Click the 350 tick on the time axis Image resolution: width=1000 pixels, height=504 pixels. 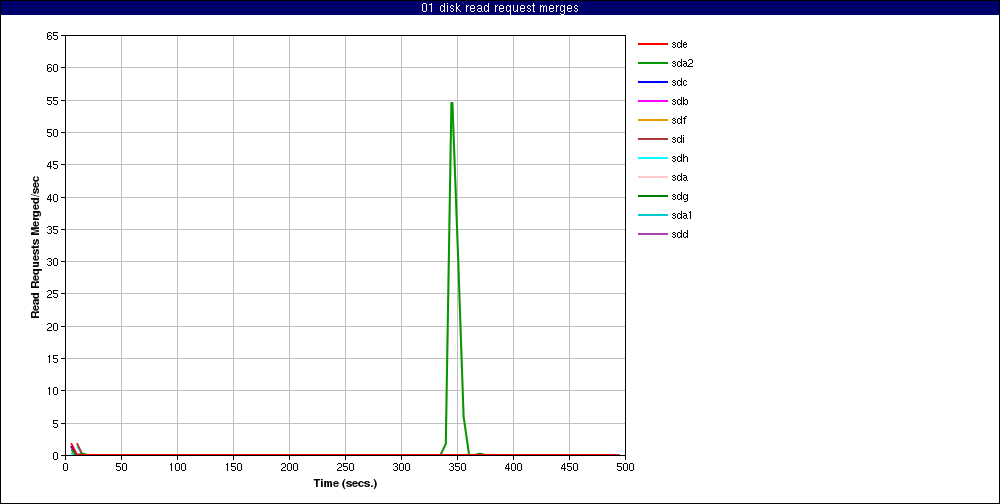[457, 467]
